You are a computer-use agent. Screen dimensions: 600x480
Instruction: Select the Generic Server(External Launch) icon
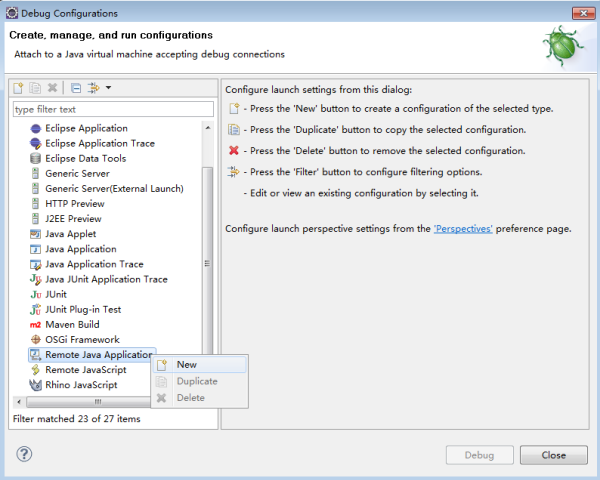[x=35, y=189]
